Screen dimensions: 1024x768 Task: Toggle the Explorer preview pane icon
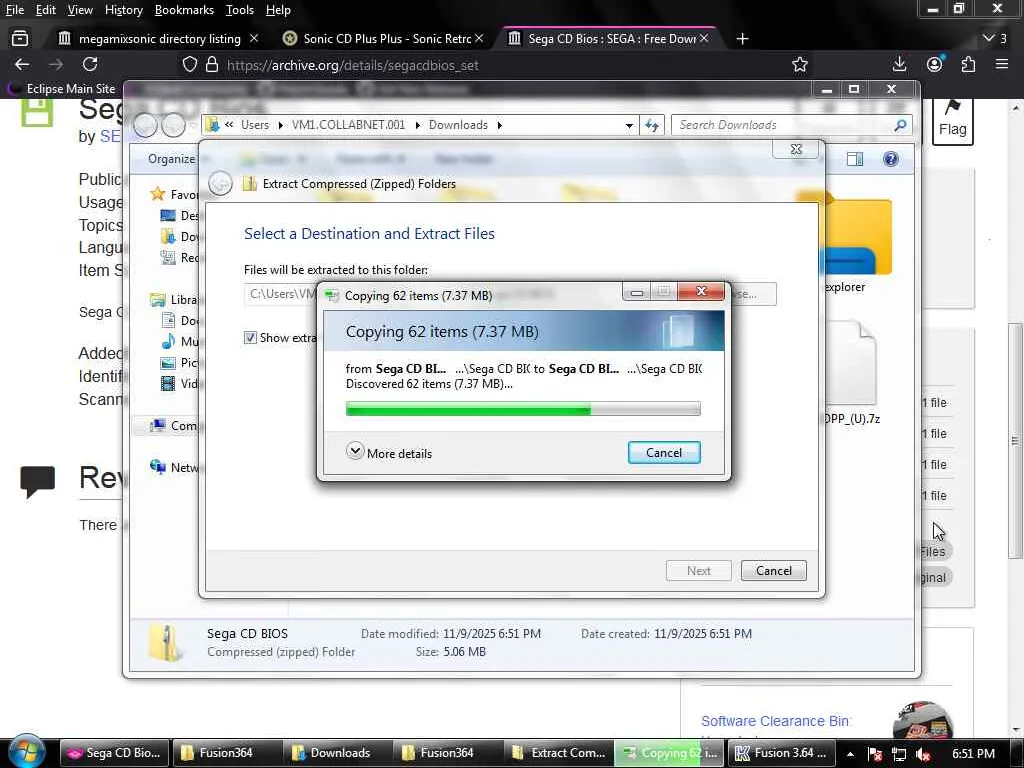coord(854,159)
